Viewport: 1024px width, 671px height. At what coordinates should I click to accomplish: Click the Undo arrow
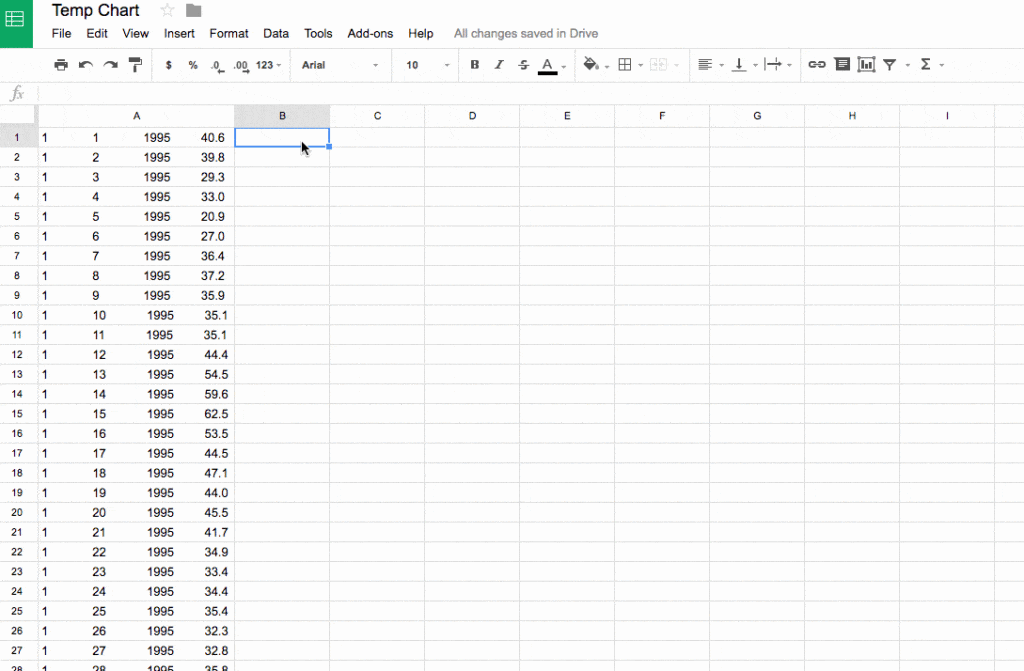pos(86,65)
